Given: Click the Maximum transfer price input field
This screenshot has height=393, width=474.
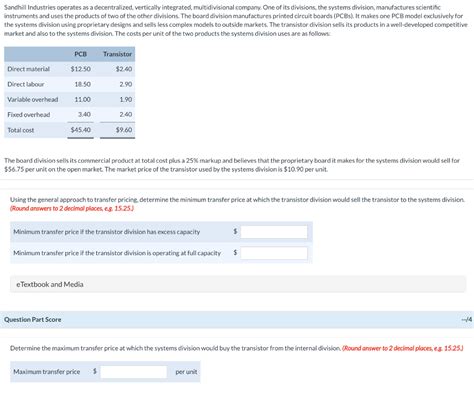Looking at the screenshot, I should point(133,372).
